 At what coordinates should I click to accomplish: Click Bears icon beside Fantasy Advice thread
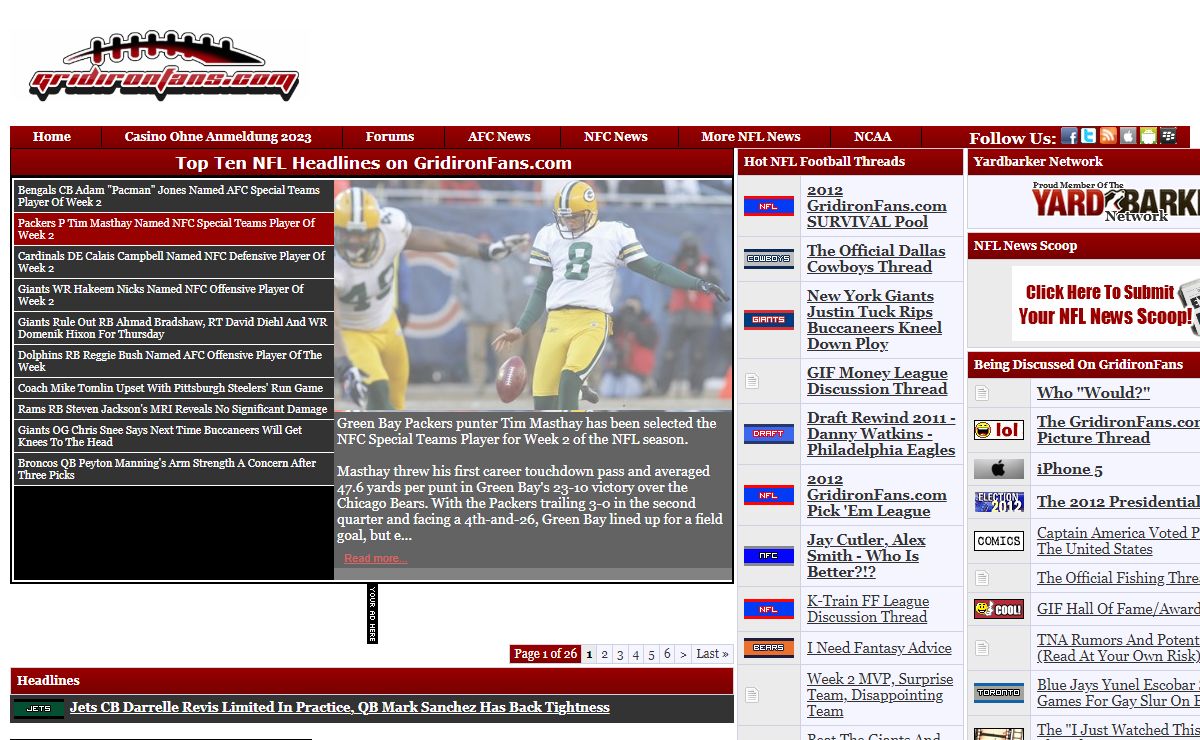[x=769, y=648]
